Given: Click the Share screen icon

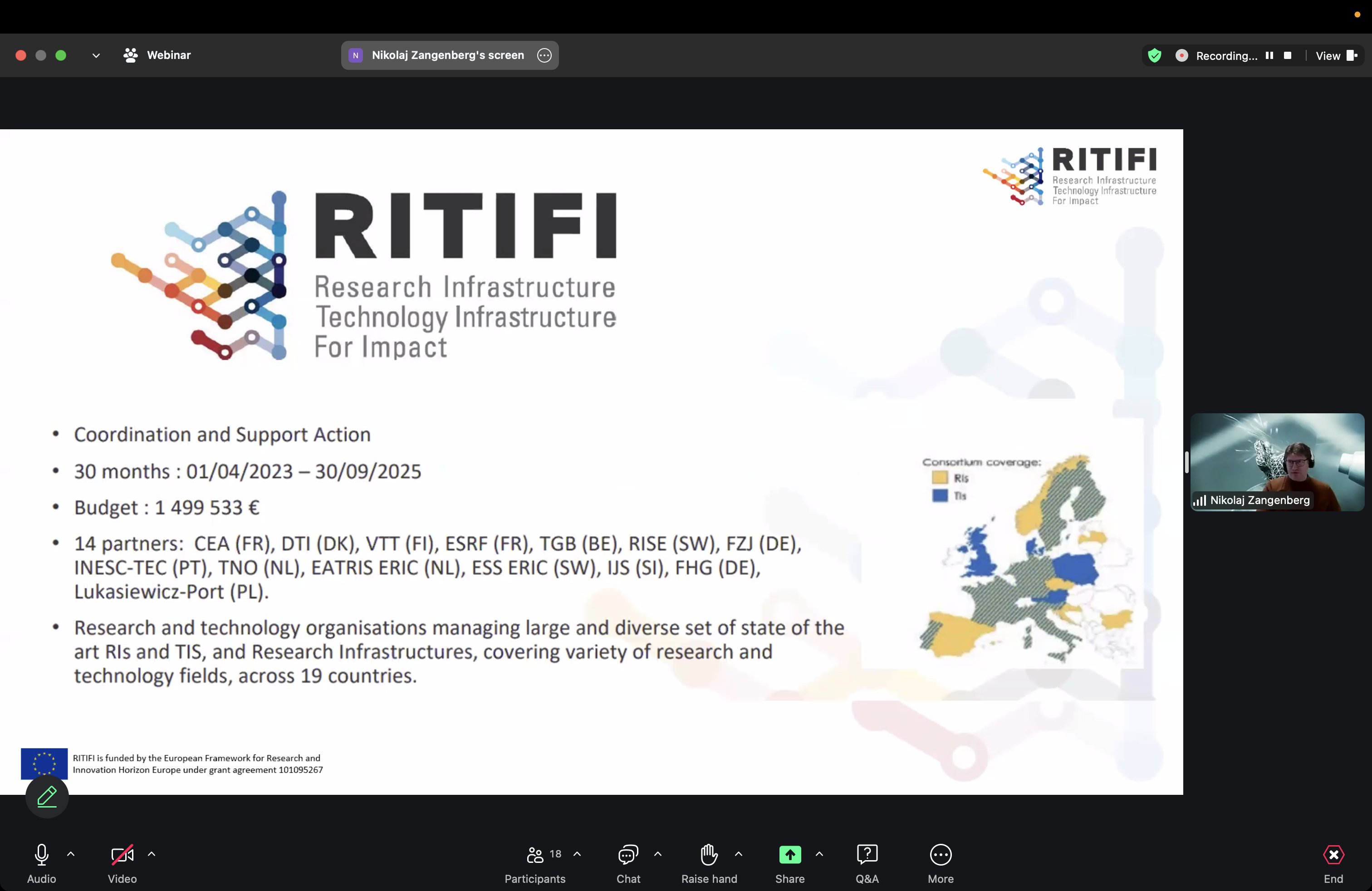Looking at the screenshot, I should (x=790, y=855).
